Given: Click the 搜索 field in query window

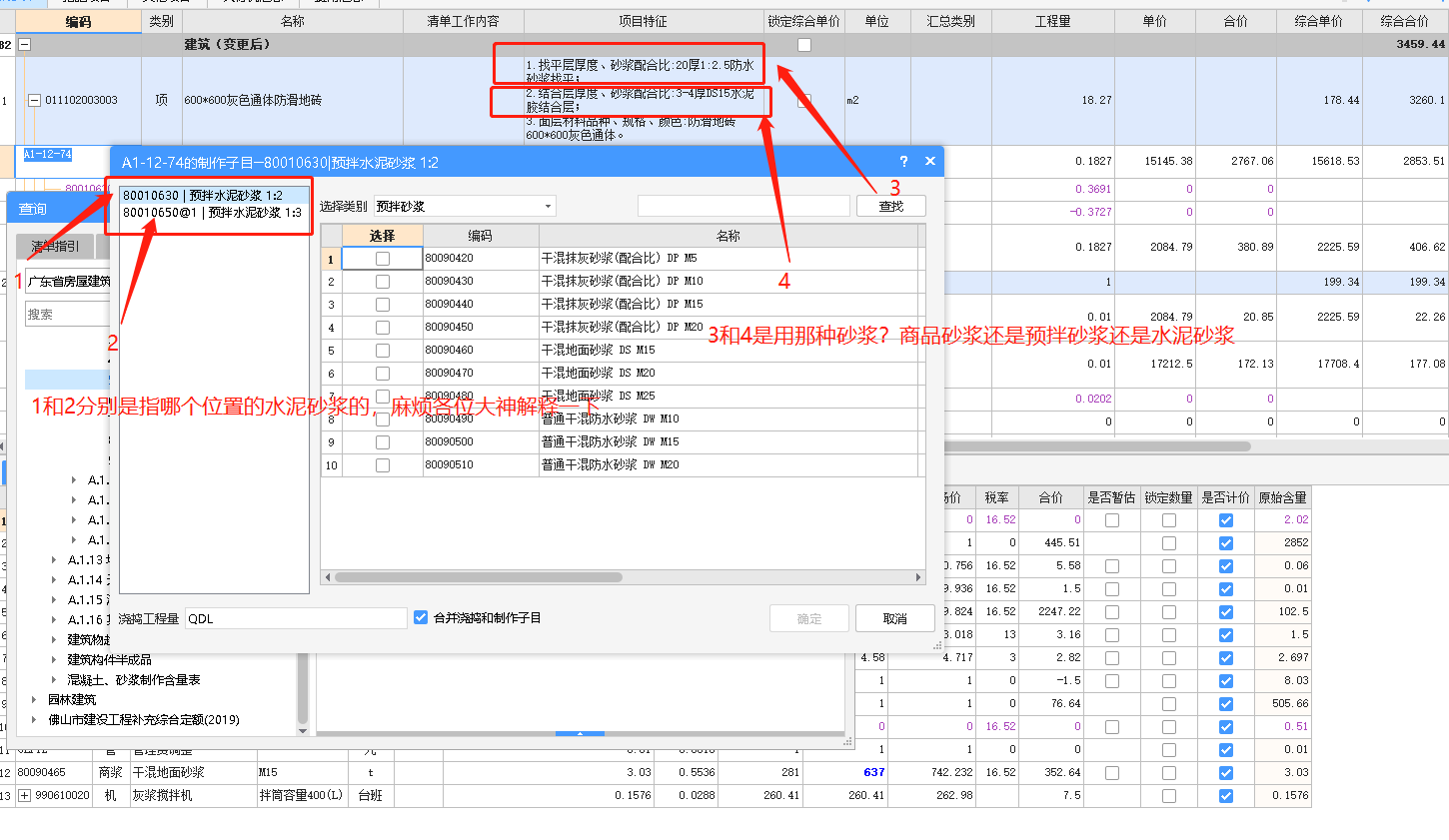Looking at the screenshot, I should [x=66, y=314].
